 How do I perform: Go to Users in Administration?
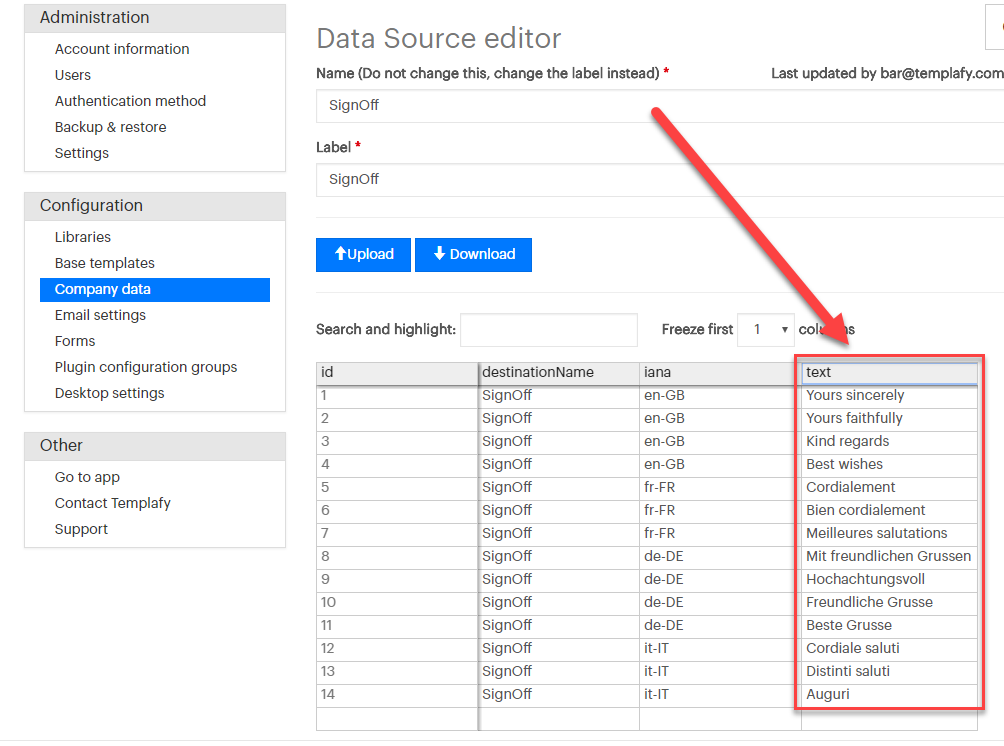click(x=73, y=76)
